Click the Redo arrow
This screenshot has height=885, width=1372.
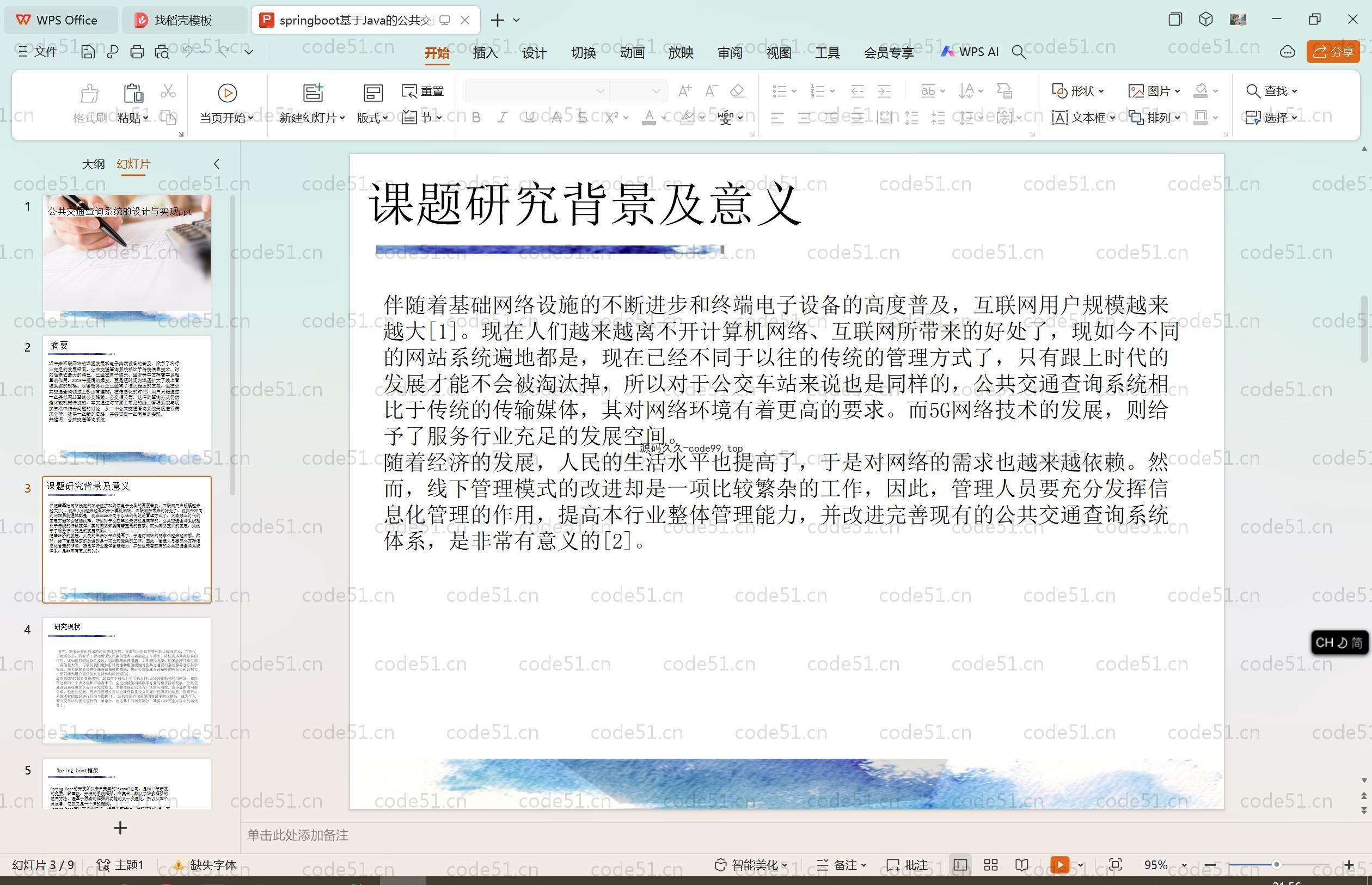224,52
